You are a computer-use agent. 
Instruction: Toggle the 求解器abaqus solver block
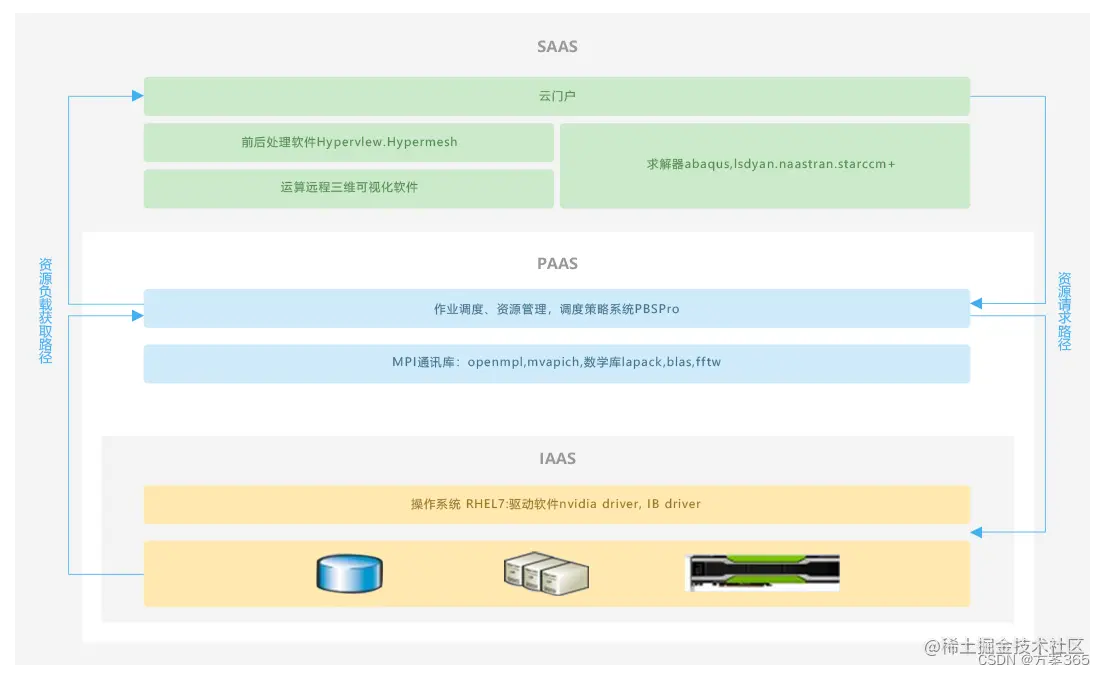click(x=765, y=164)
